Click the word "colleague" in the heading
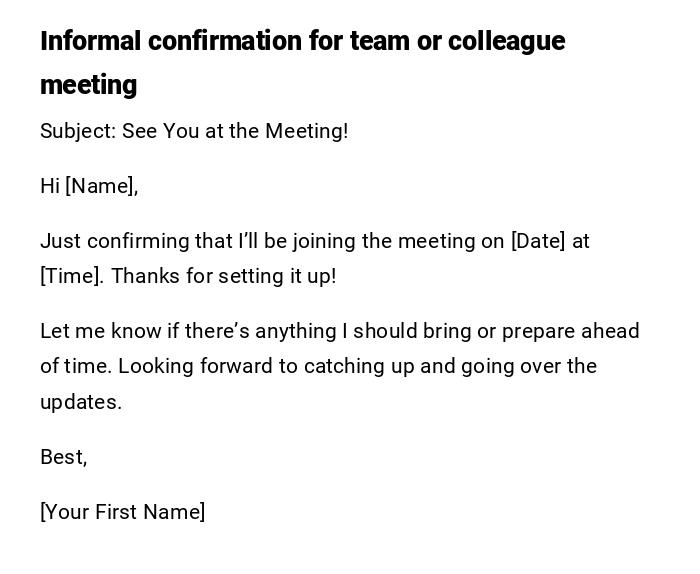 506,41
